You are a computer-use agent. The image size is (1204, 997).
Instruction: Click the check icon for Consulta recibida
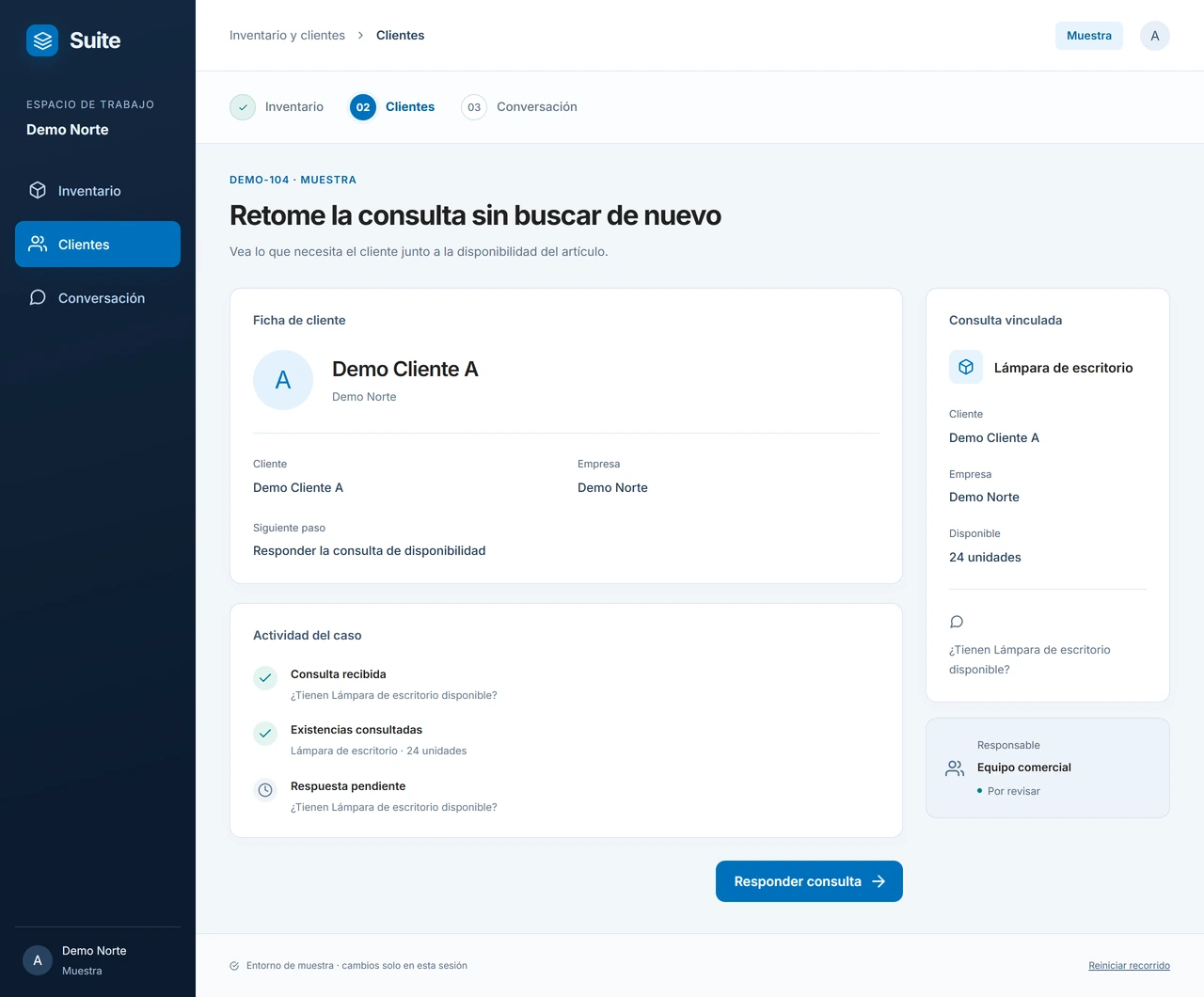point(265,677)
